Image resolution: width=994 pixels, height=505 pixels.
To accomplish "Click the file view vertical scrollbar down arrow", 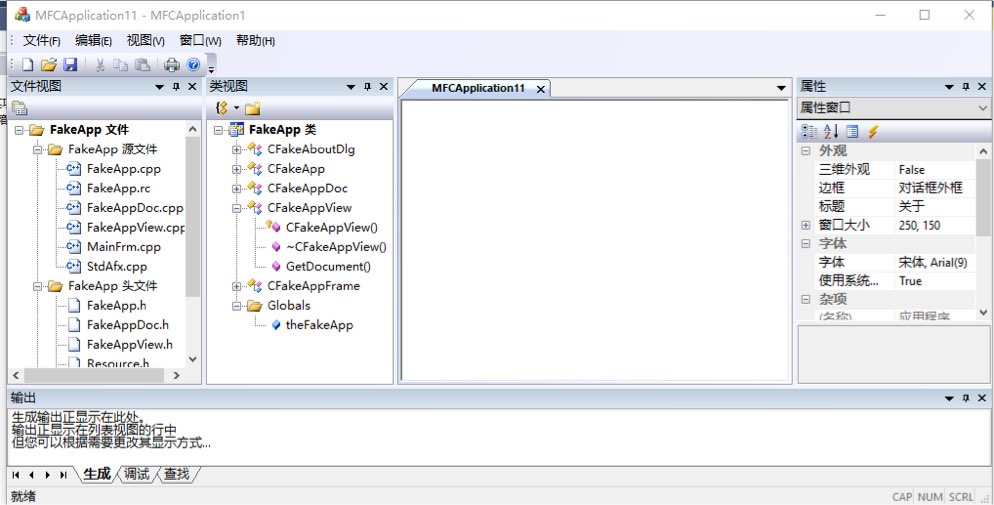I will 193,359.
